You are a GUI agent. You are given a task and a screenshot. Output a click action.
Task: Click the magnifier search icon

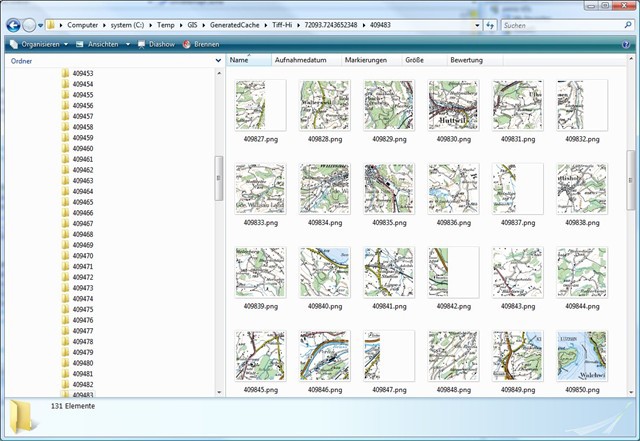628,25
